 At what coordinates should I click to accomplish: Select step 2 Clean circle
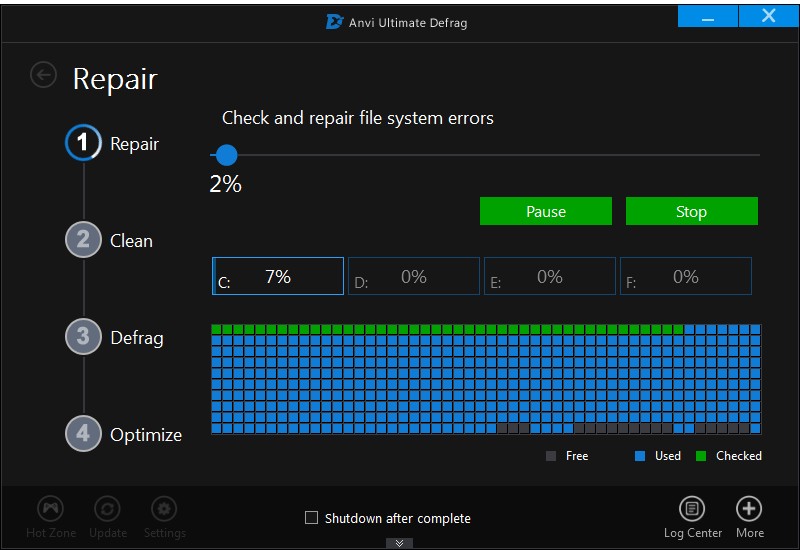[84, 240]
